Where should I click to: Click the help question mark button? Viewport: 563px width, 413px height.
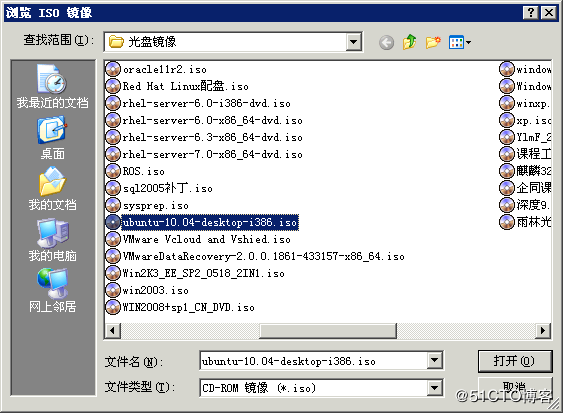[531, 13]
